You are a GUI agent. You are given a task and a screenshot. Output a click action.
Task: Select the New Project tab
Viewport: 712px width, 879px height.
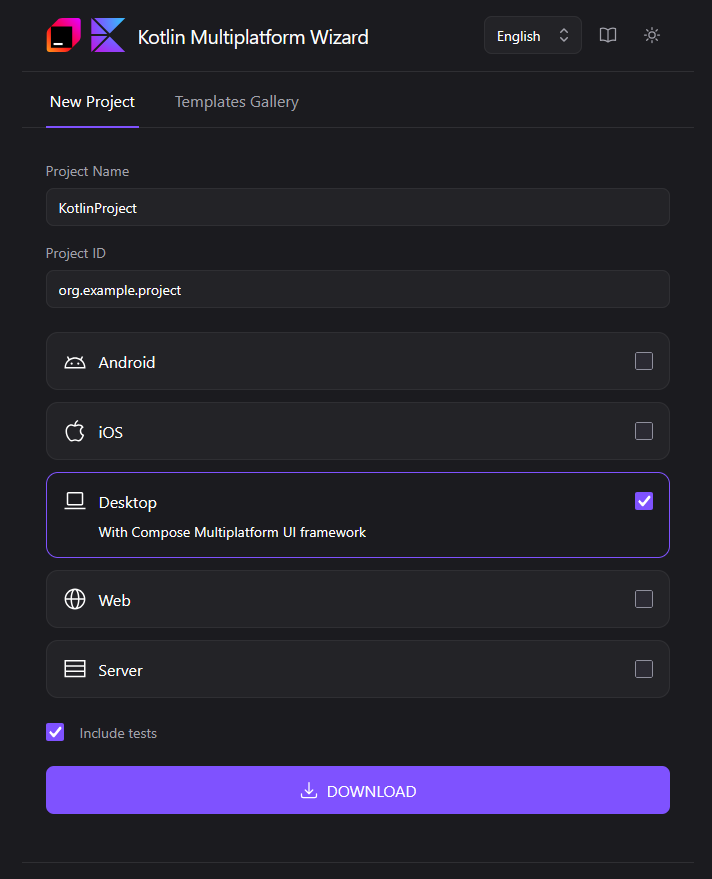coord(92,101)
